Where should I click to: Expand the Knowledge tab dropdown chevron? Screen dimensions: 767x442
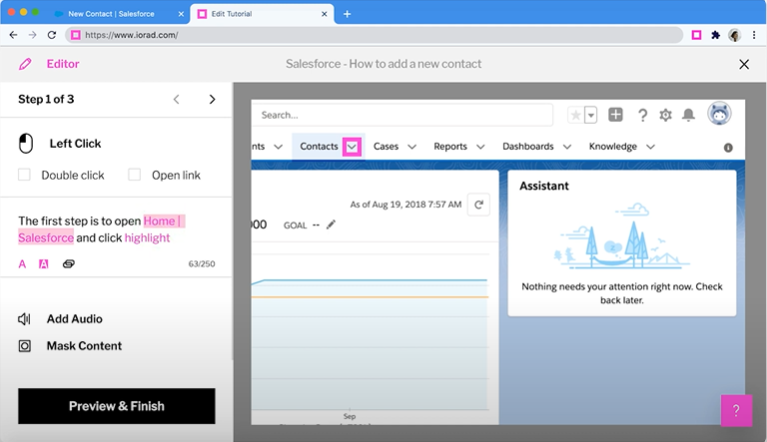point(650,147)
